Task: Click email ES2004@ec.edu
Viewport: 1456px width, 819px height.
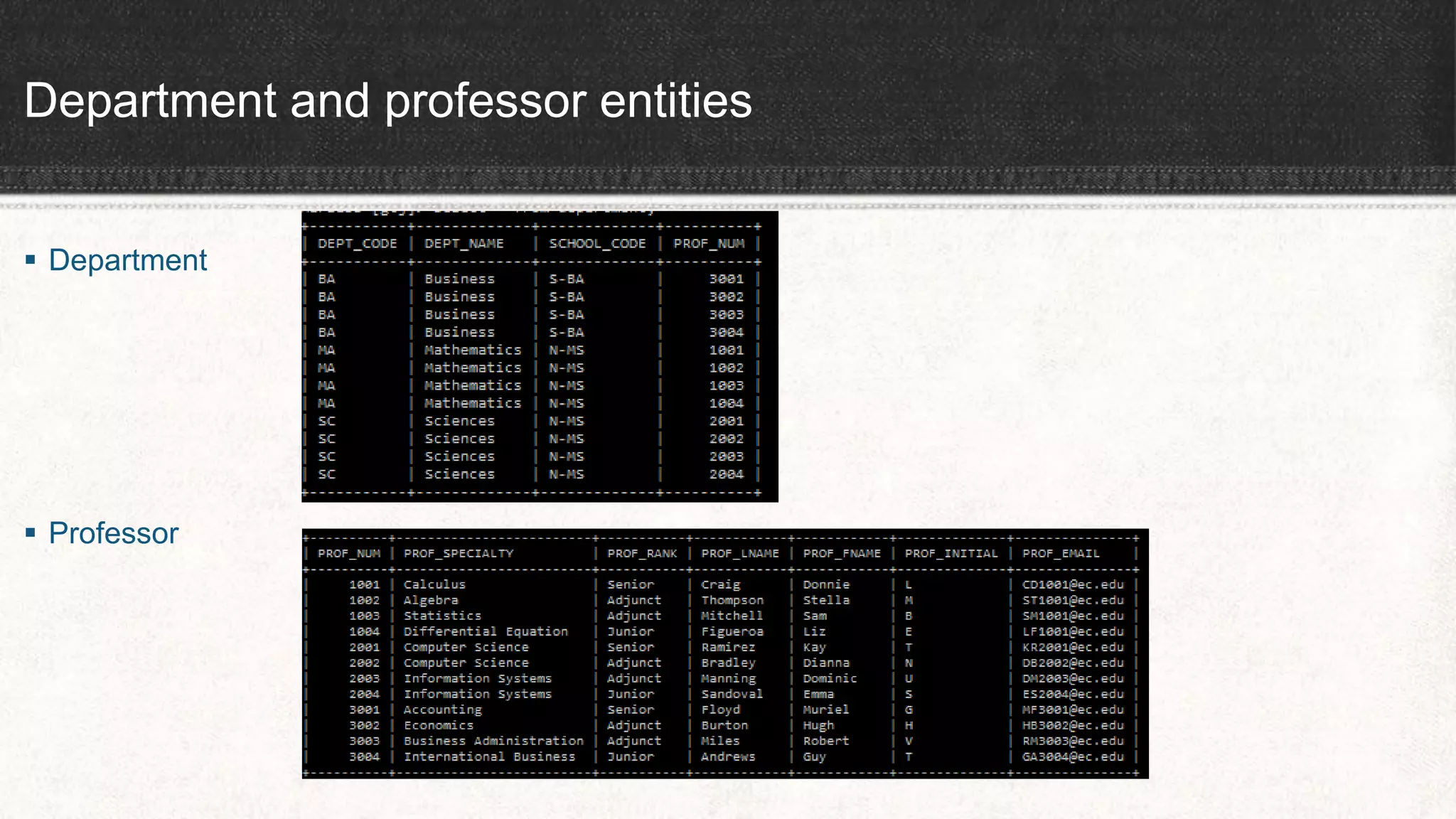Action: click(1073, 694)
